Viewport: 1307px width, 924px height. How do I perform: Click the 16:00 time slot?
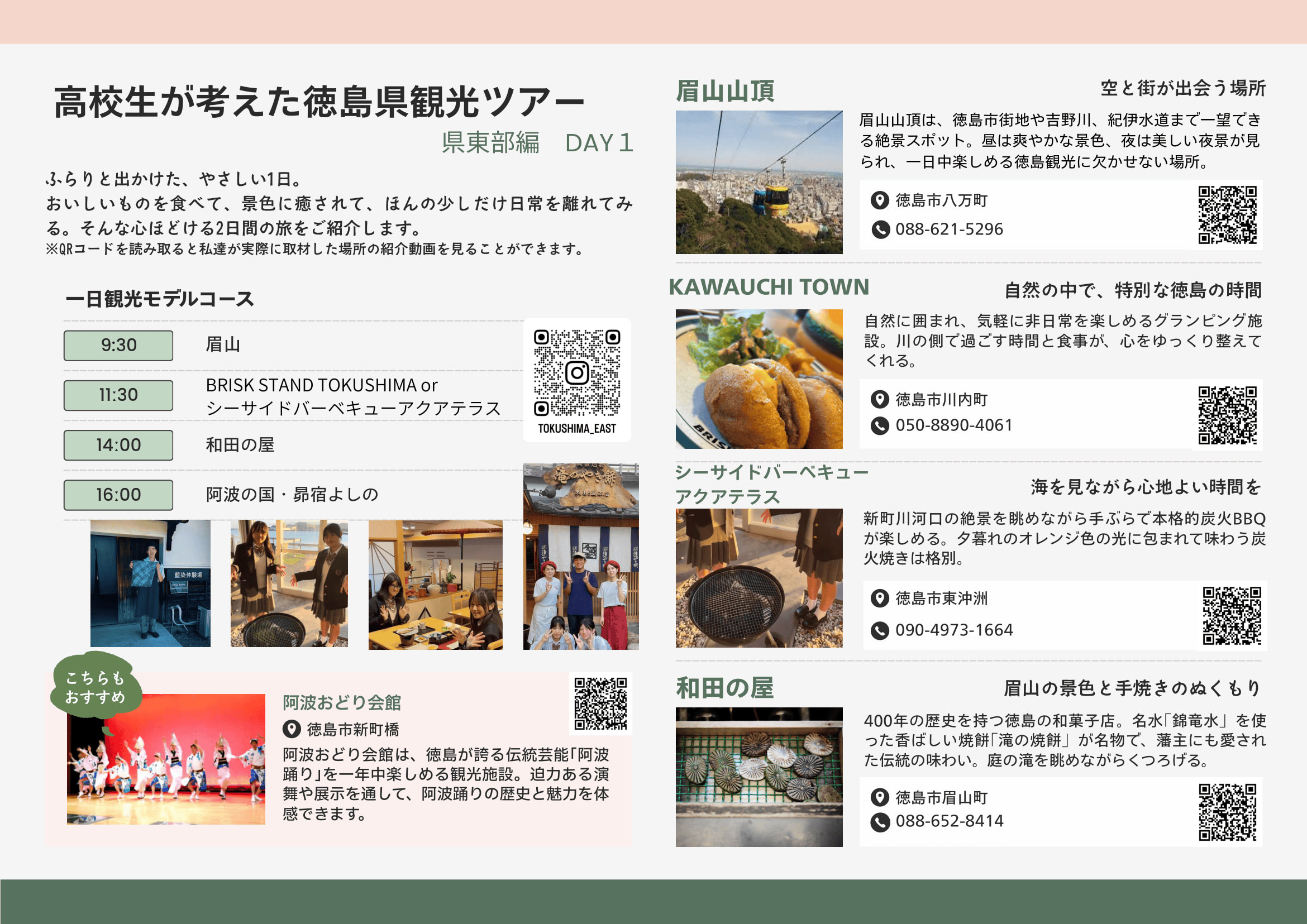click(x=118, y=495)
